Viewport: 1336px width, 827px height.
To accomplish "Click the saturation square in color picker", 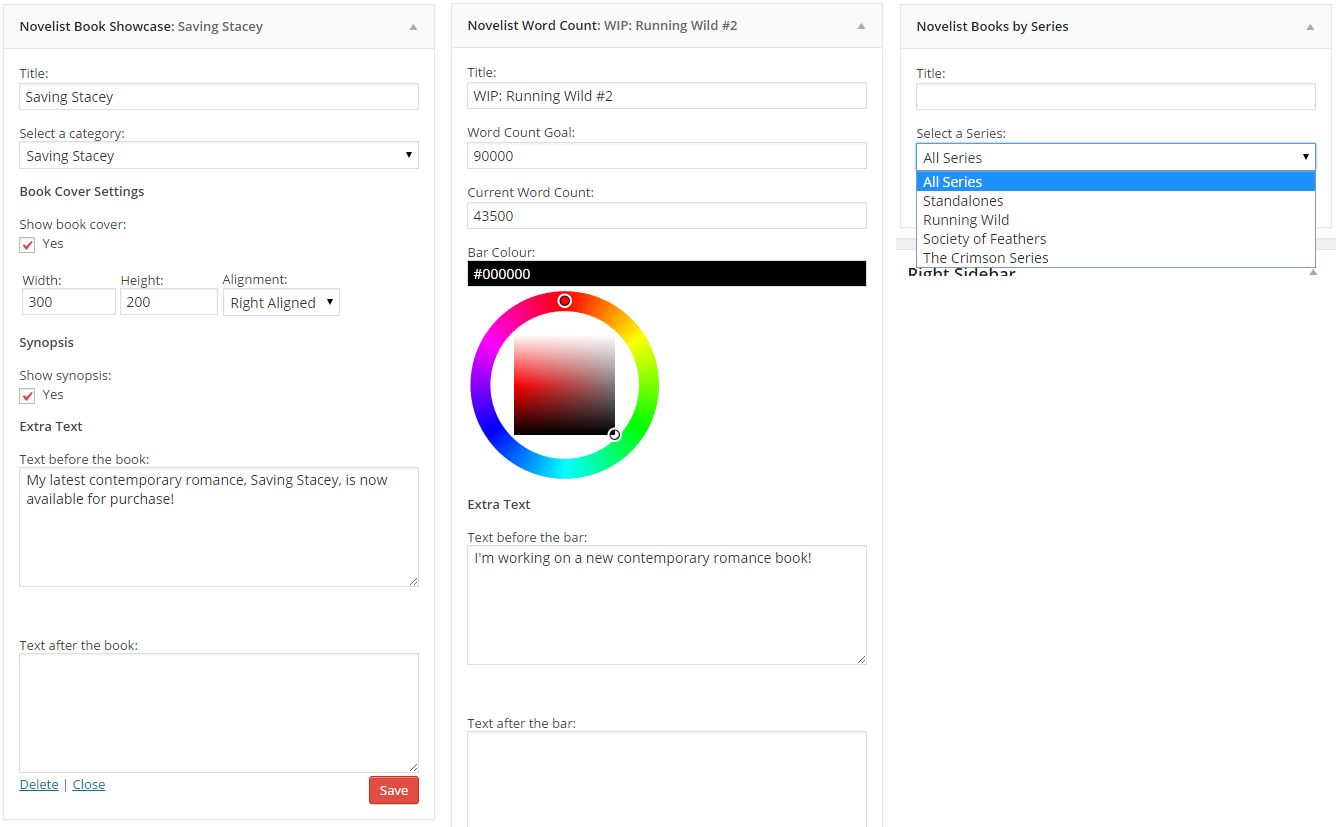I will [564, 385].
